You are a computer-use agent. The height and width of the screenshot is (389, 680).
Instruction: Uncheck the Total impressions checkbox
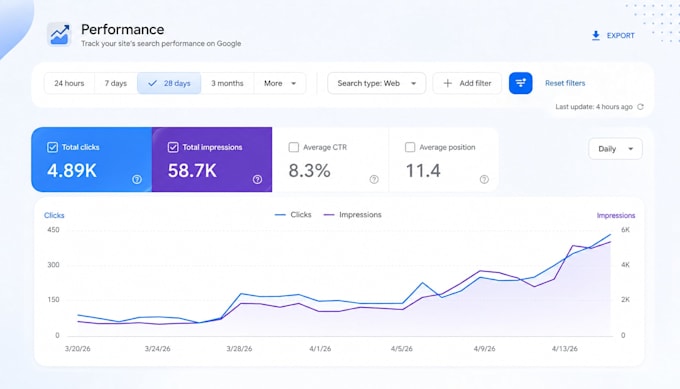(x=173, y=147)
